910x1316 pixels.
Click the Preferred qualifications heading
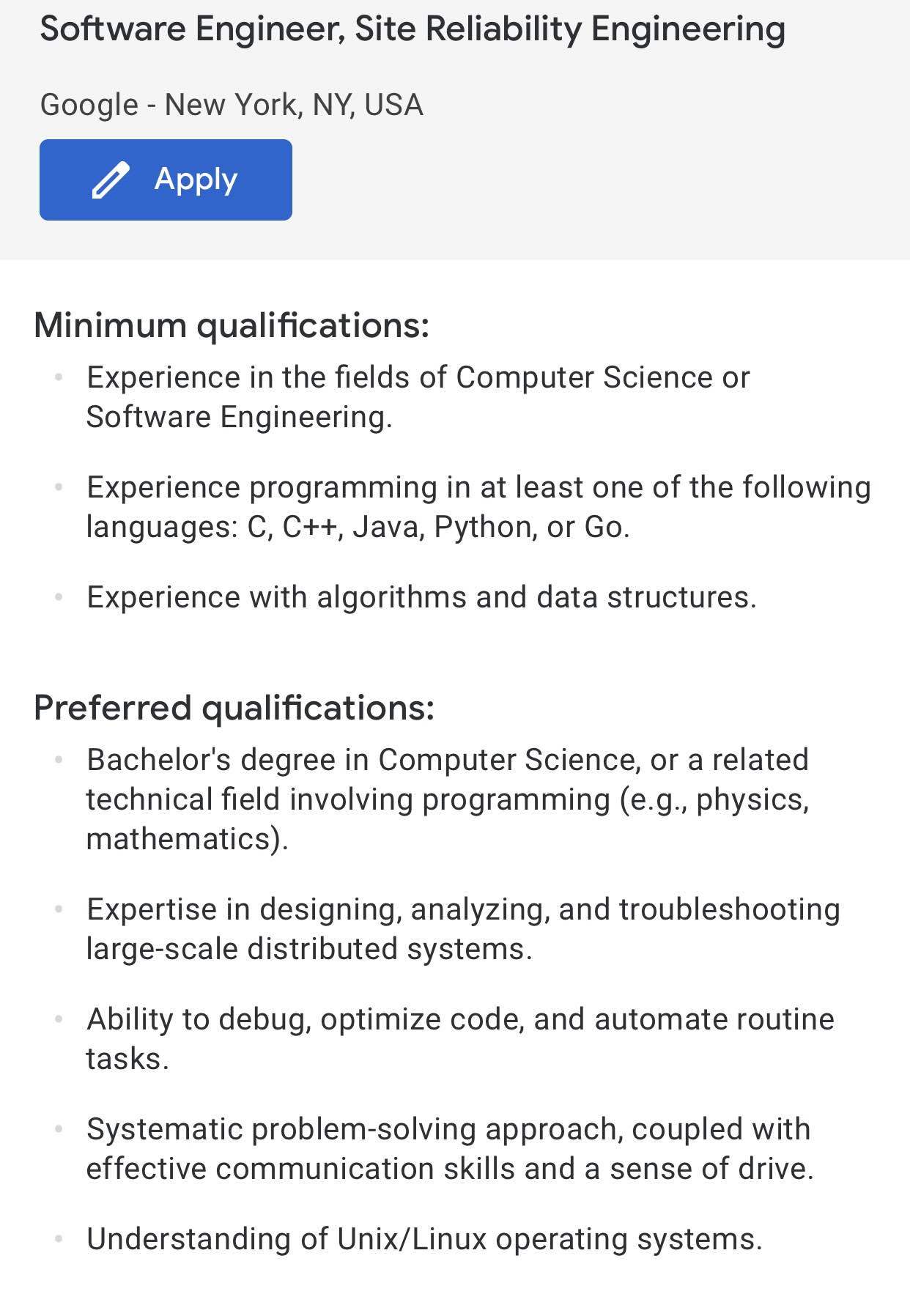(234, 708)
